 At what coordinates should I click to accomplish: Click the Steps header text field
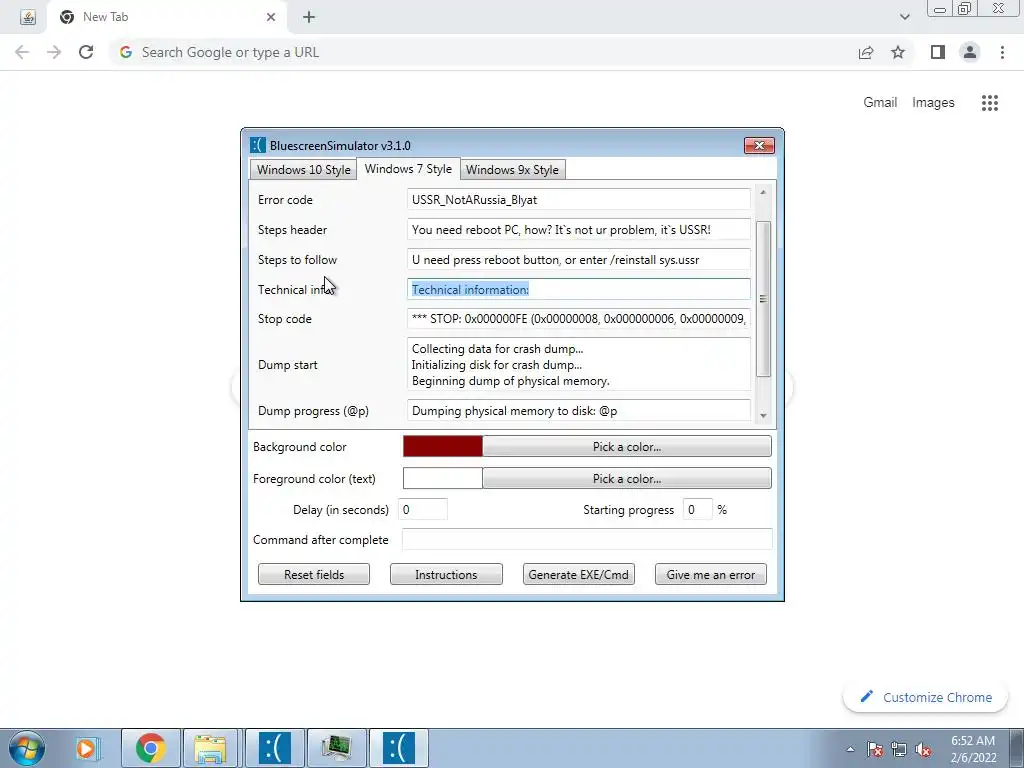click(x=579, y=230)
